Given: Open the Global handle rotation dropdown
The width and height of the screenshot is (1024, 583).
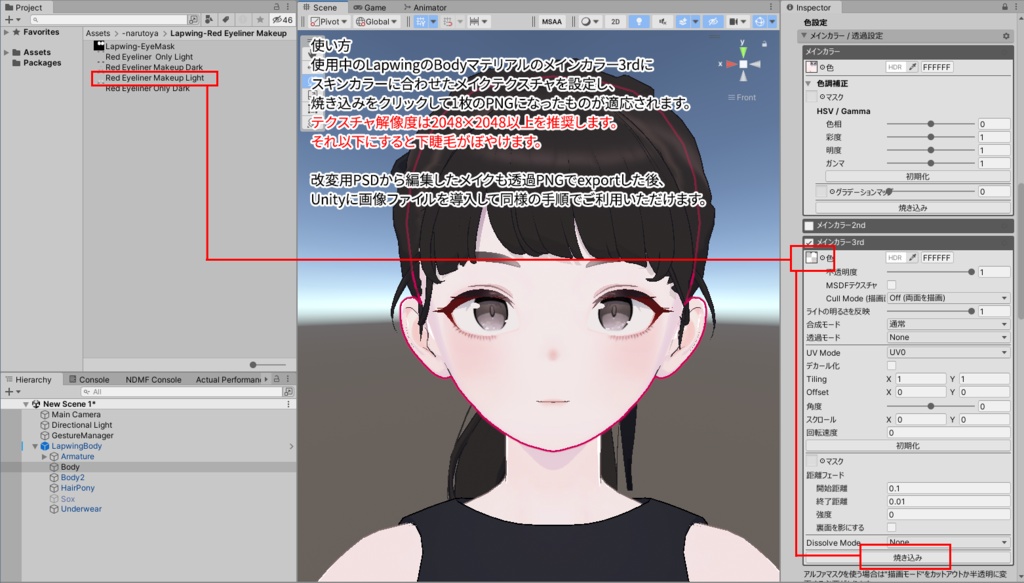Looking at the screenshot, I should coord(376,22).
